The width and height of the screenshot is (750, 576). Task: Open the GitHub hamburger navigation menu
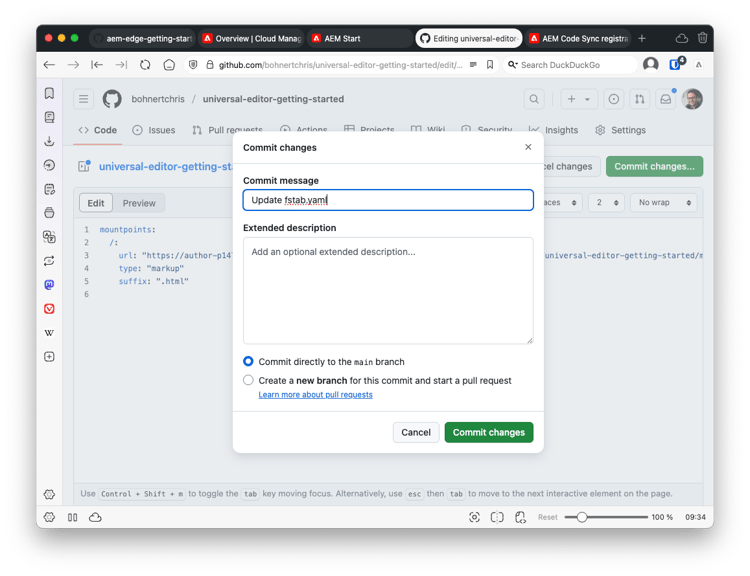[x=84, y=99]
